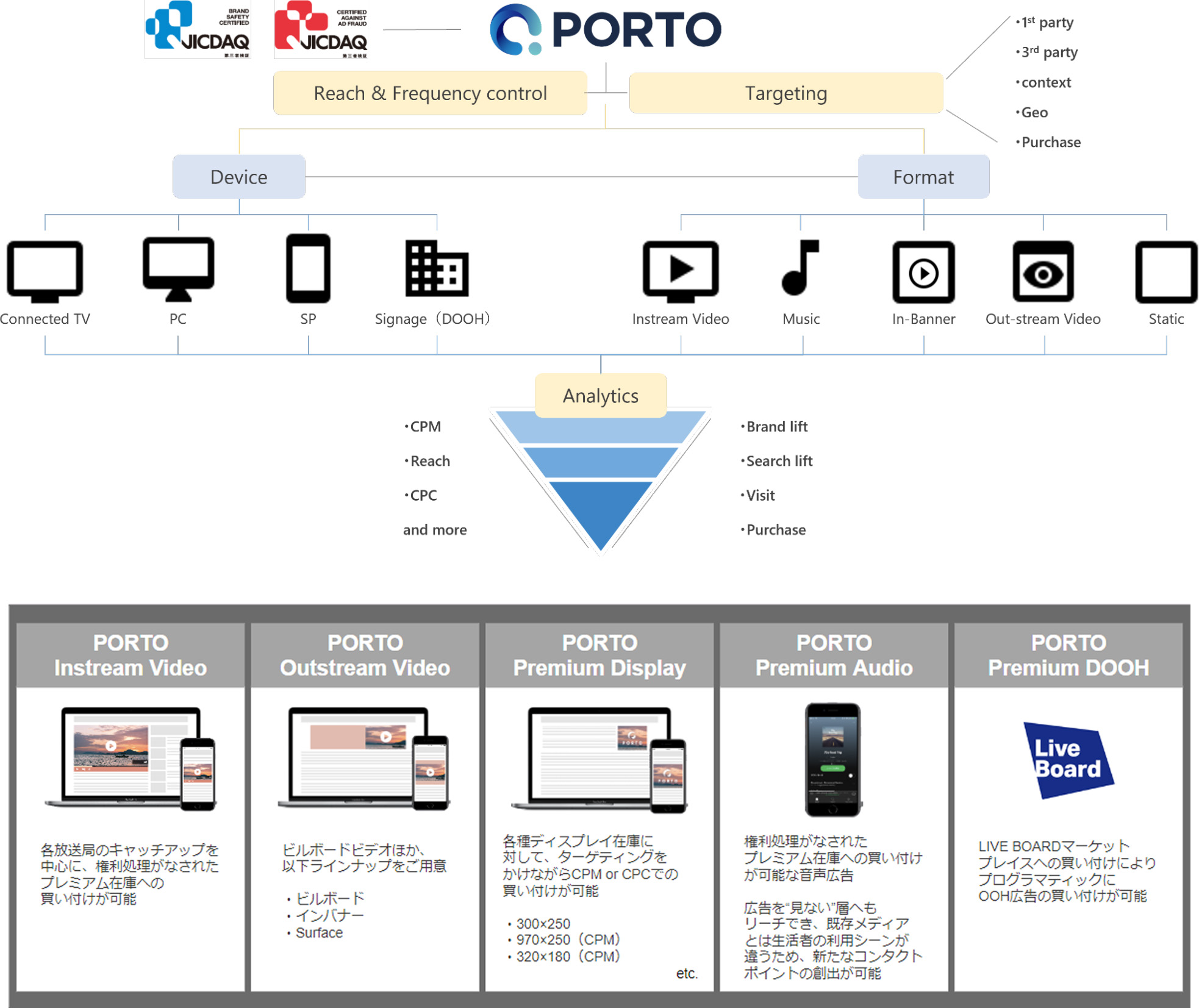The image size is (1199, 1008).
Task: Click the Analytics label box
Action: pos(600,396)
